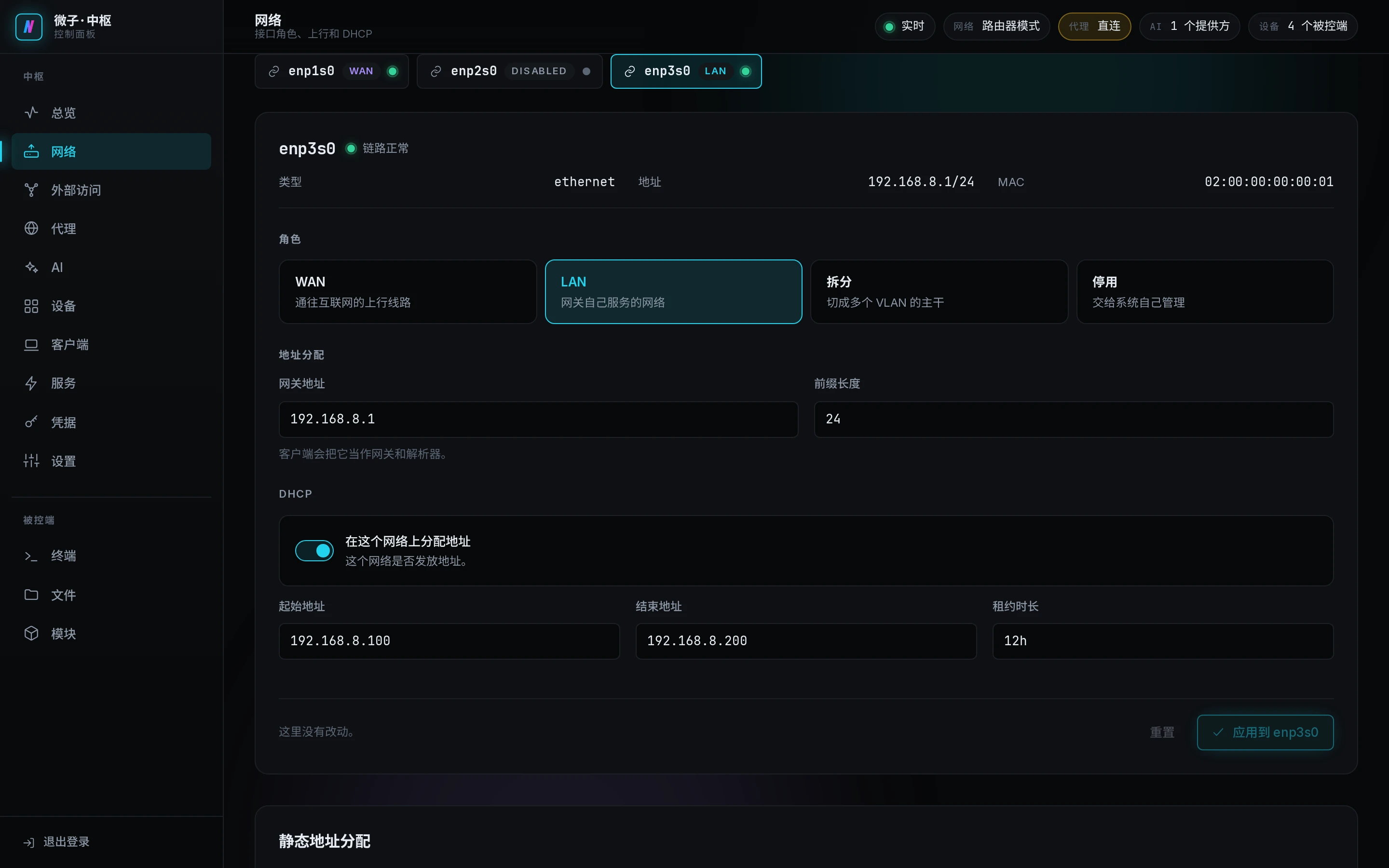Screen dimensions: 1389x868
Task: Switch to enp3s0 LAN interface tab
Action: [686, 71]
